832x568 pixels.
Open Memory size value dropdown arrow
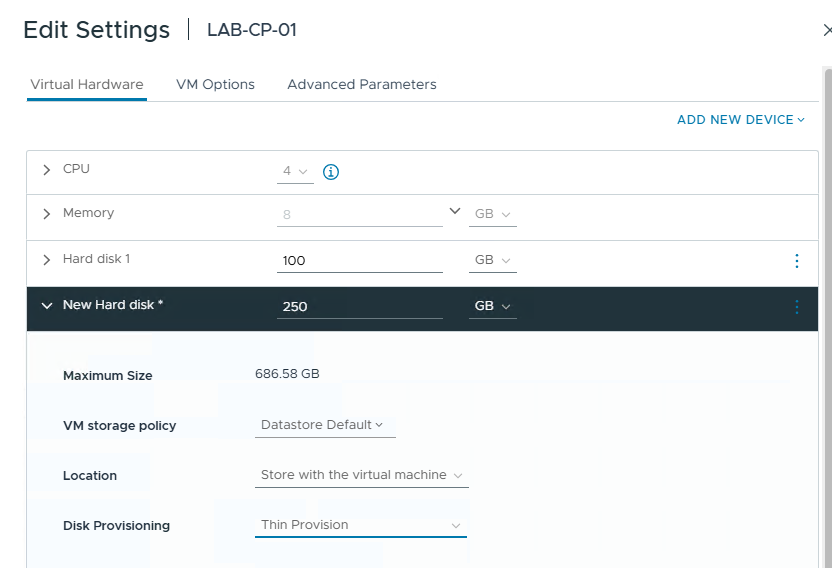point(455,212)
